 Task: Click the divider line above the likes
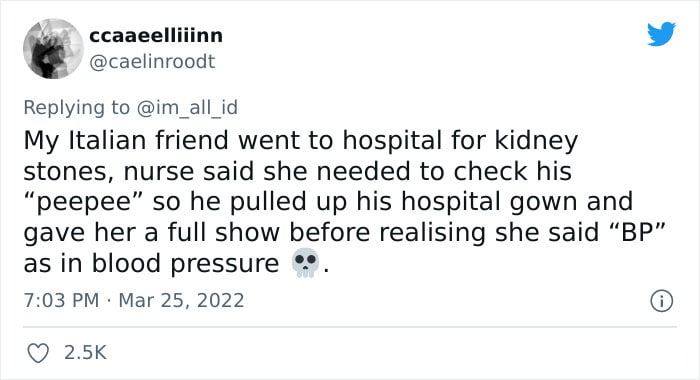click(350, 327)
